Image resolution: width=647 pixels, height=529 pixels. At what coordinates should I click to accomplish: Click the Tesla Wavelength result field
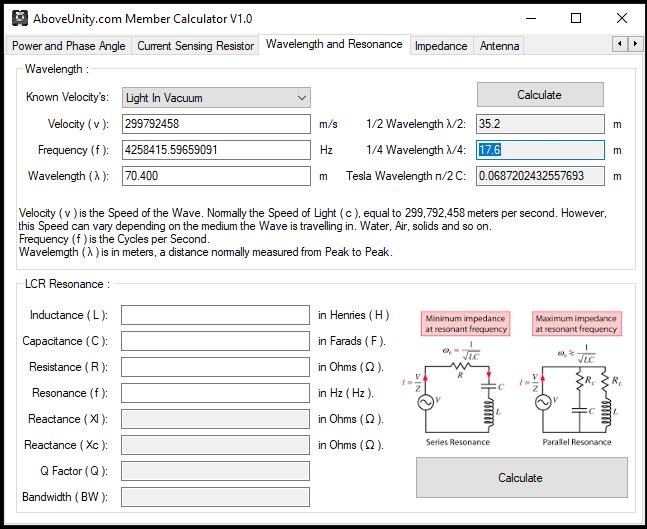point(540,176)
